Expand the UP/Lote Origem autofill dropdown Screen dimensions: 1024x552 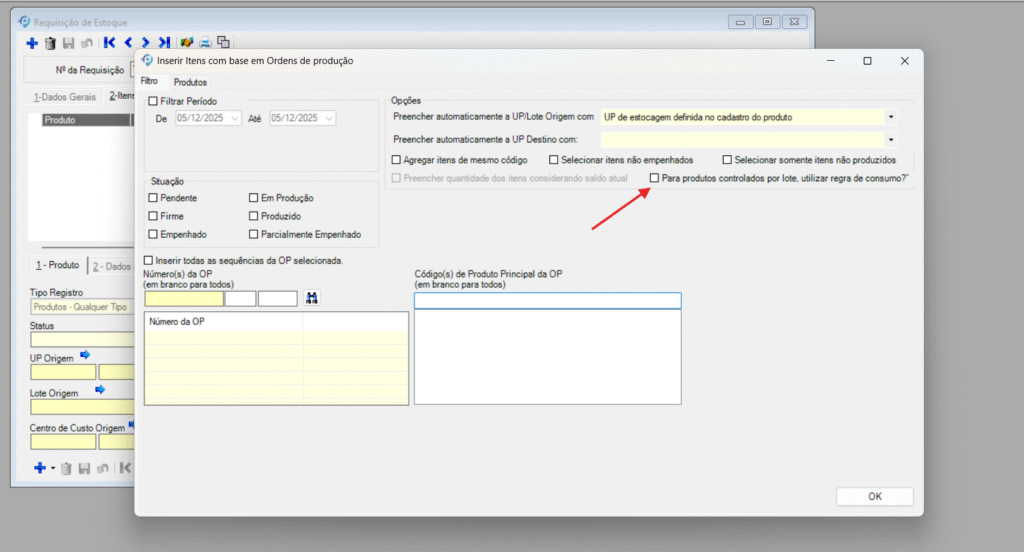click(x=890, y=117)
